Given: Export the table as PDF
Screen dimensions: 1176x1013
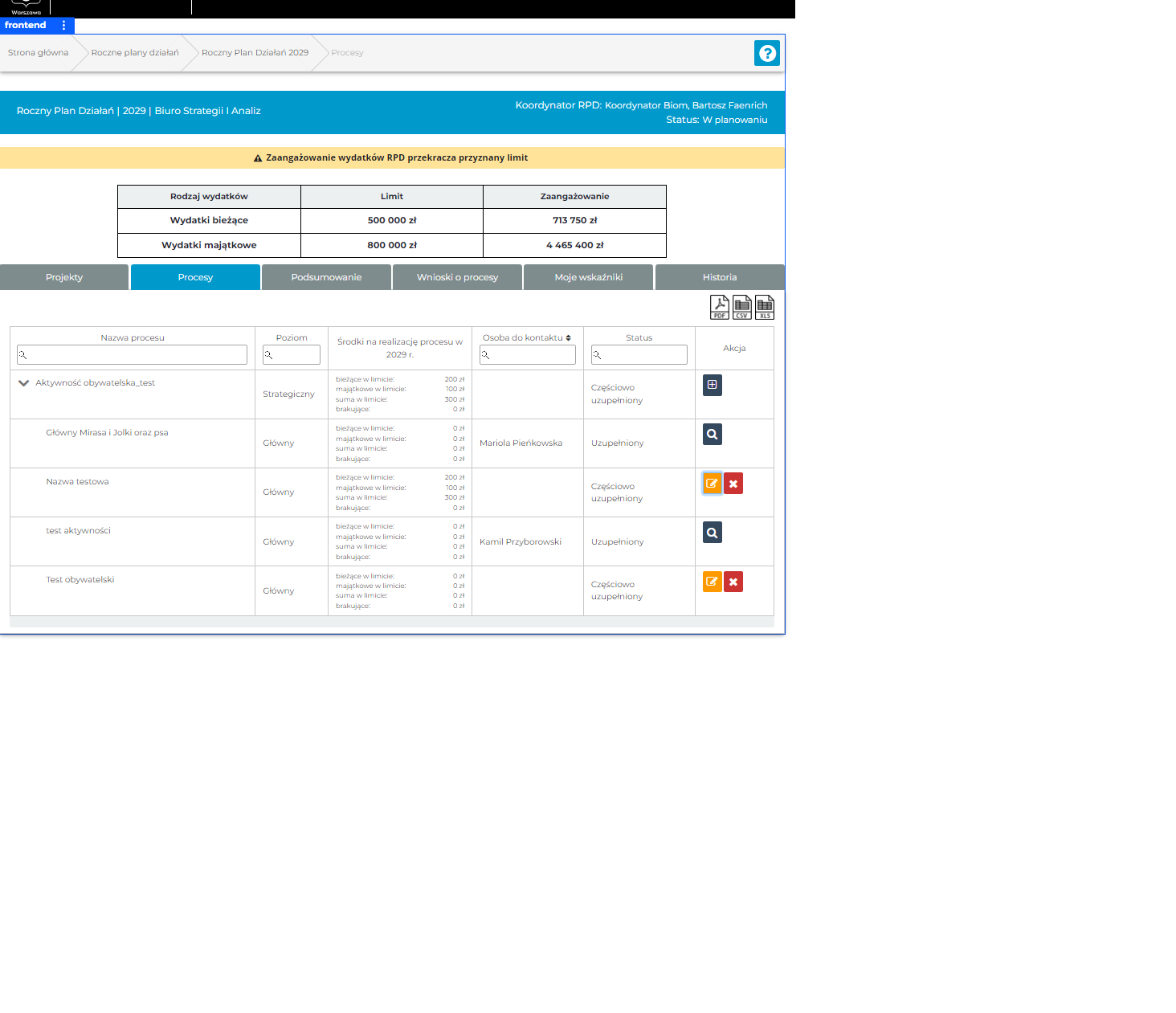Looking at the screenshot, I should tap(720, 307).
